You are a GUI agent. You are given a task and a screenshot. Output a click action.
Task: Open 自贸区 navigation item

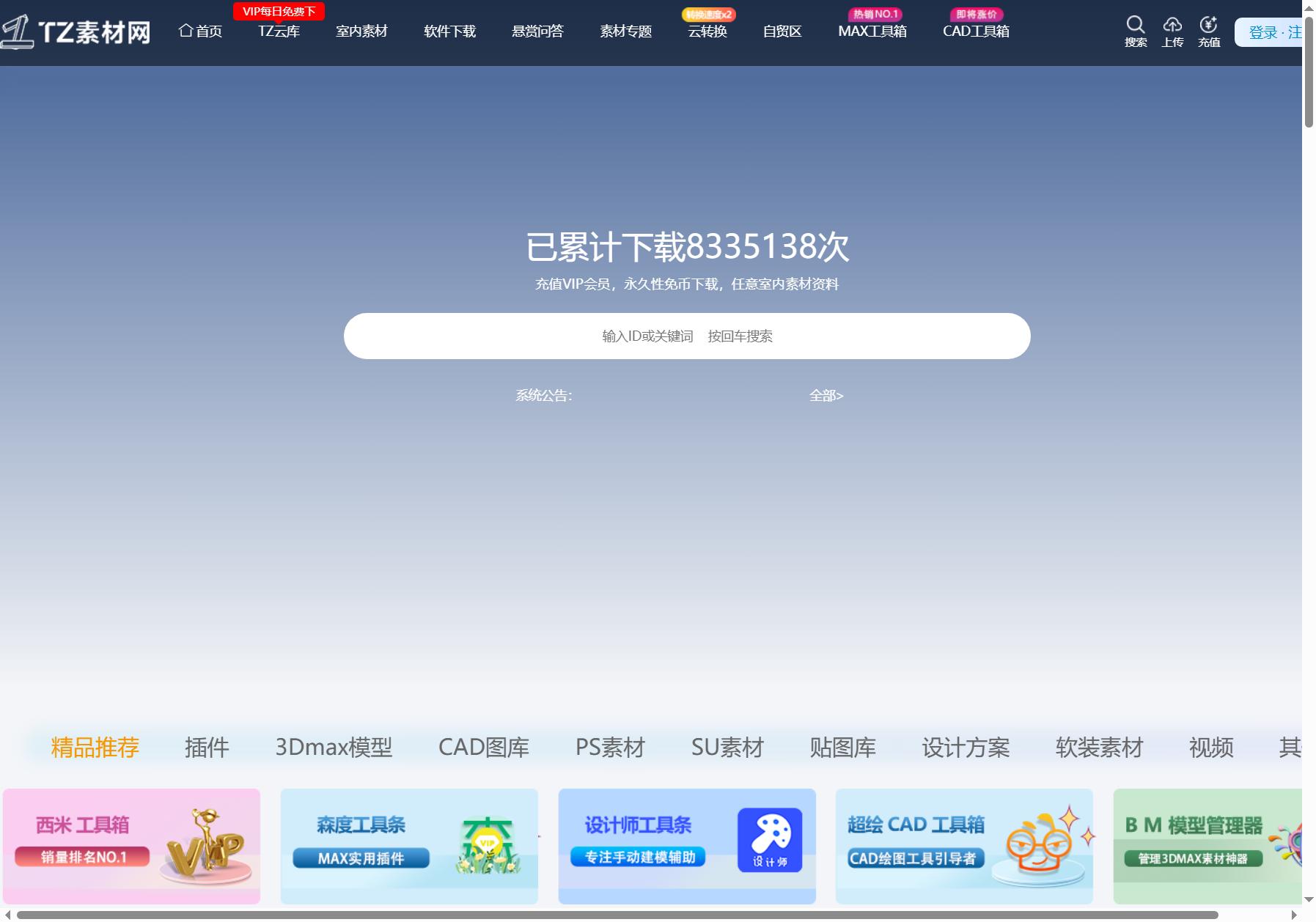tap(782, 31)
